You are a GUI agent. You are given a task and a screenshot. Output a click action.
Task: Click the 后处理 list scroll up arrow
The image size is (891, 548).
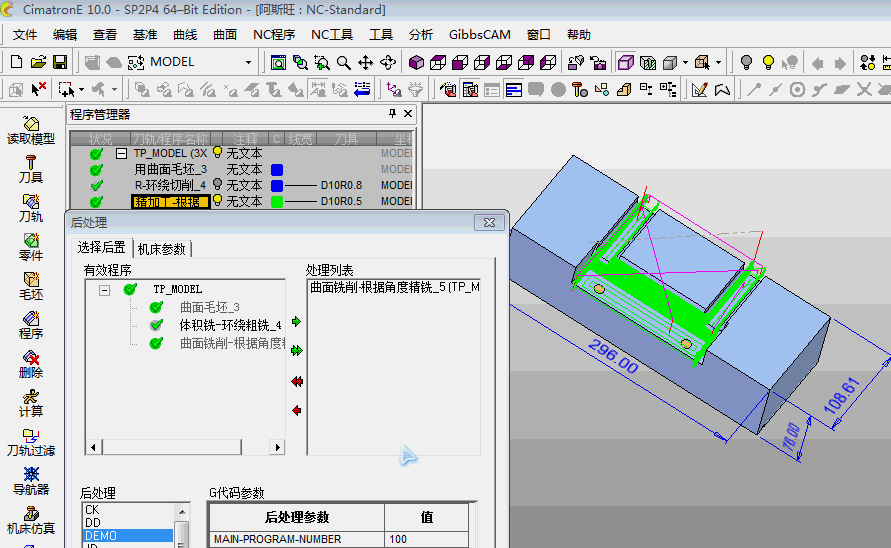coord(182,512)
